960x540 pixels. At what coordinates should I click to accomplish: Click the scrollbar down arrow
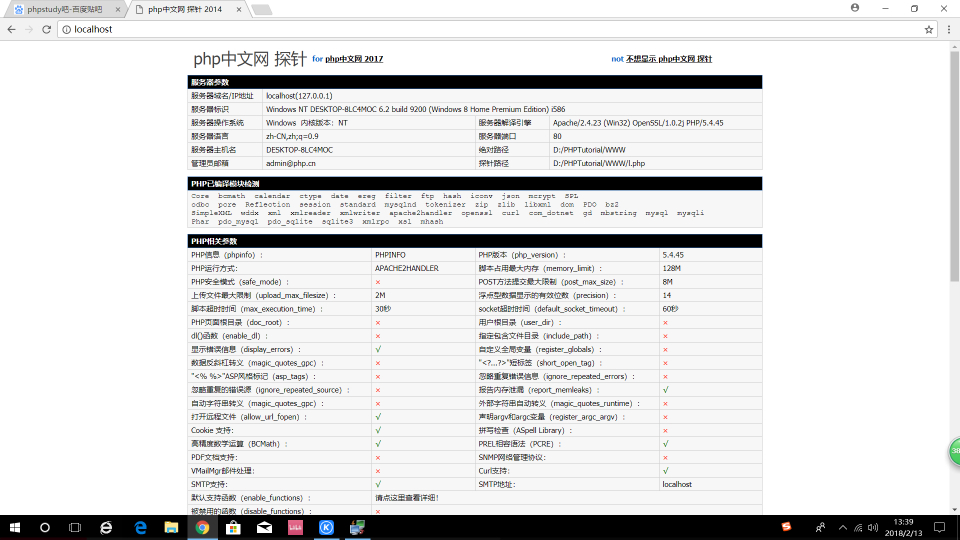pyautogui.click(x=954, y=509)
